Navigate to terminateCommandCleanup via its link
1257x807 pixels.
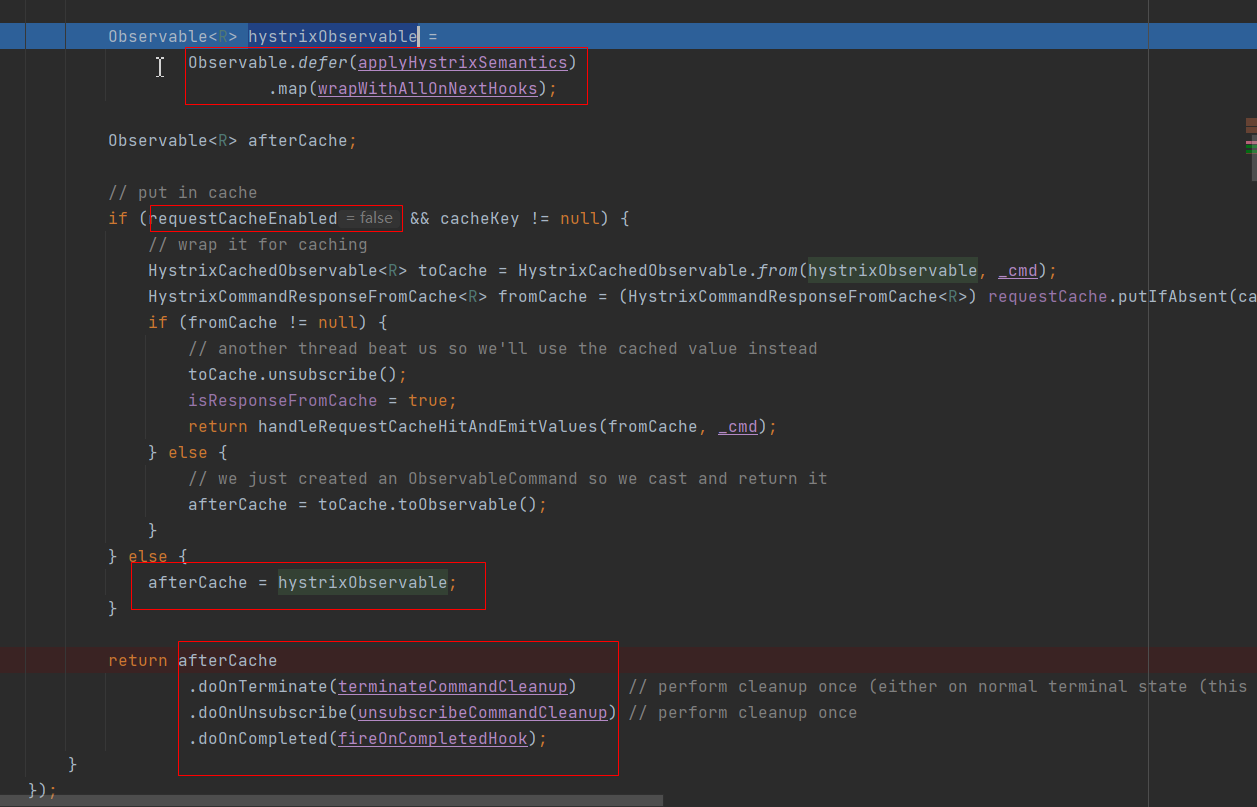point(452,686)
